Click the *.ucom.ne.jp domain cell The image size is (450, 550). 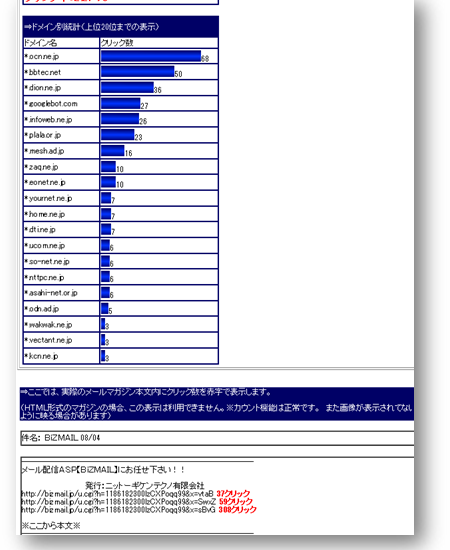click(x=61, y=246)
